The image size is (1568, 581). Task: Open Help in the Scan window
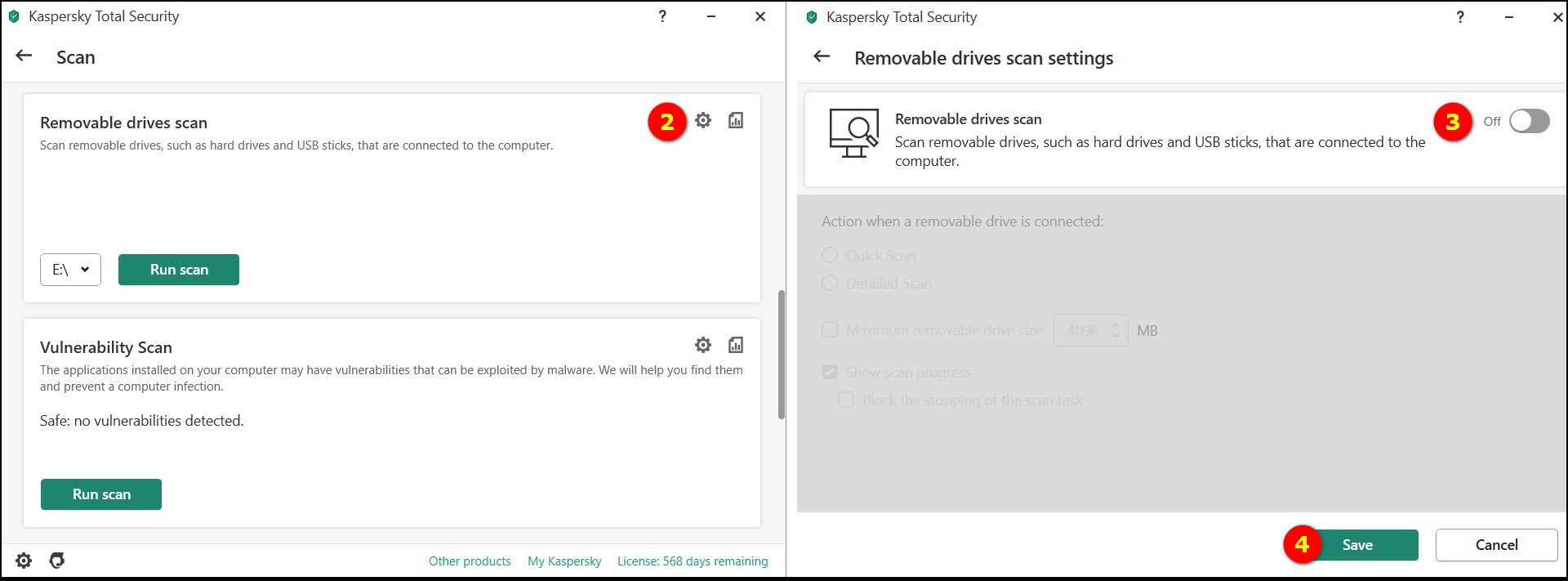pyautogui.click(x=662, y=16)
